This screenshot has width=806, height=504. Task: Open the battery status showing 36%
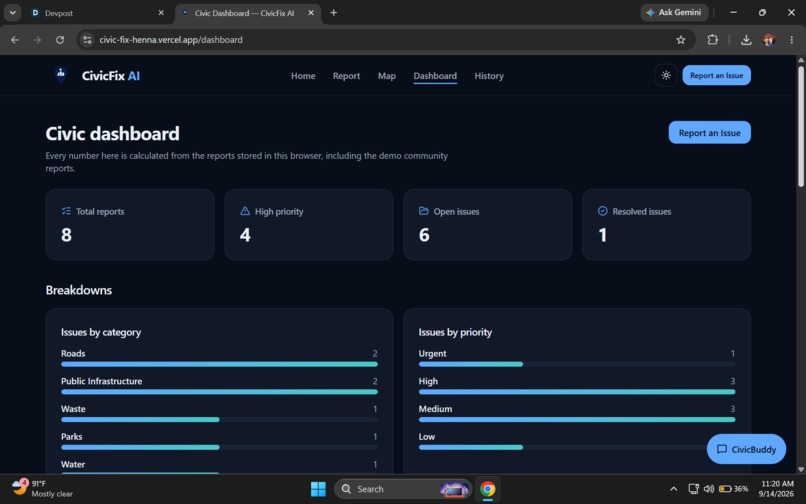734,489
